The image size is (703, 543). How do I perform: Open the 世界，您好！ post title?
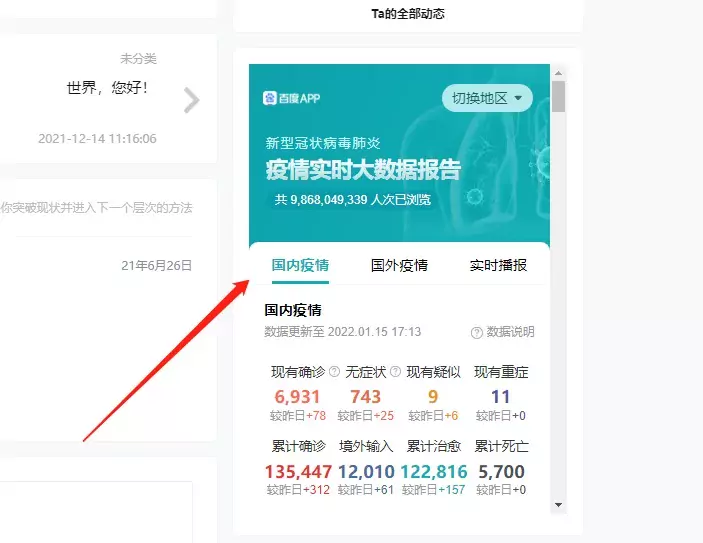pyautogui.click(x=107, y=87)
